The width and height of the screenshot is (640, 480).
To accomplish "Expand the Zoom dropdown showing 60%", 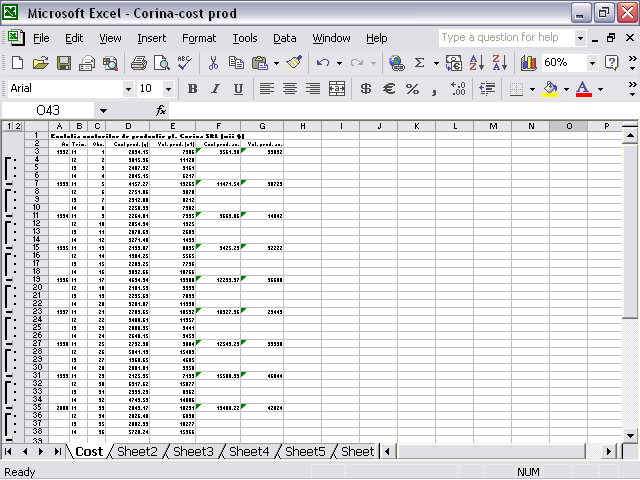I will pos(592,63).
